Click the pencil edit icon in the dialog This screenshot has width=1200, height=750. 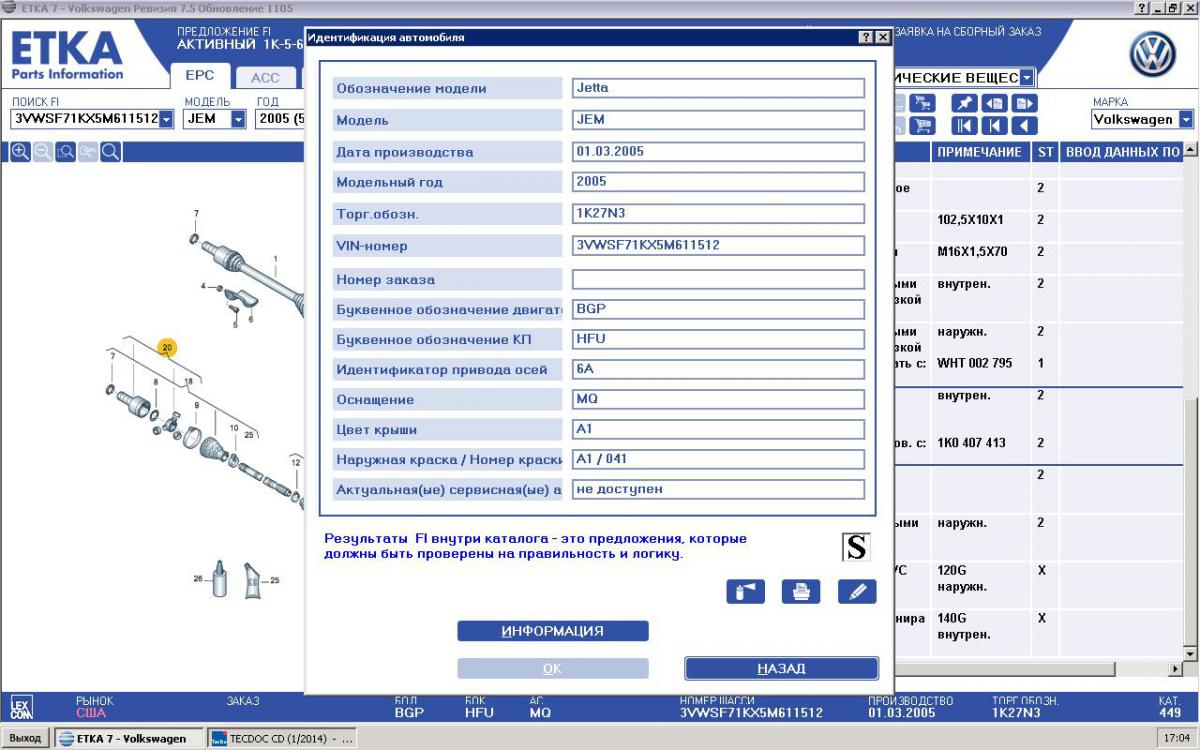click(857, 591)
